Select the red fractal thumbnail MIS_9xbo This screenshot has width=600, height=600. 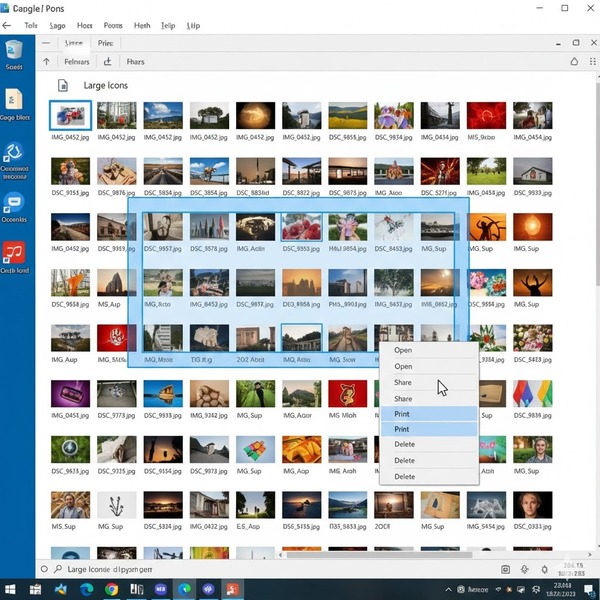[486, 115]
